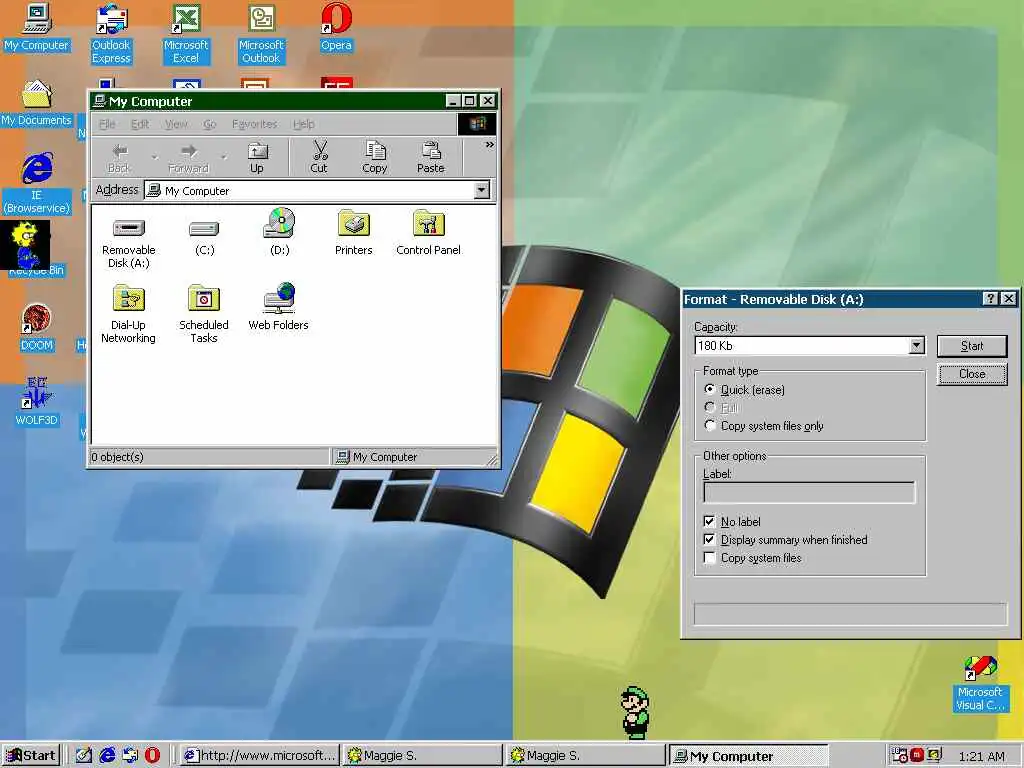
Task: Click the Forward arrow toolbar button
Action: 188,158
